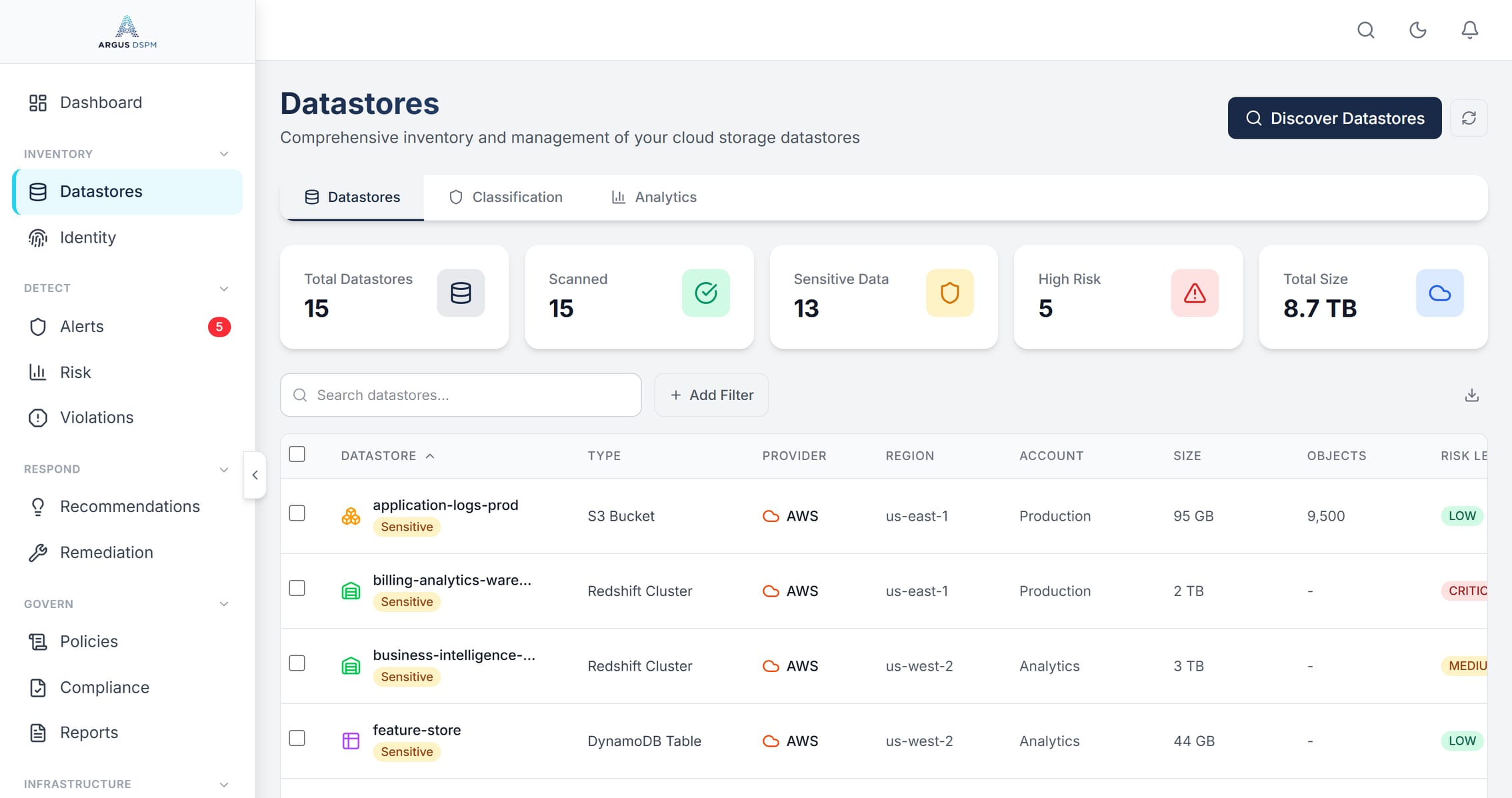Open Recommendations in the sidebar
1512x798 pixels.
point(127,507)
